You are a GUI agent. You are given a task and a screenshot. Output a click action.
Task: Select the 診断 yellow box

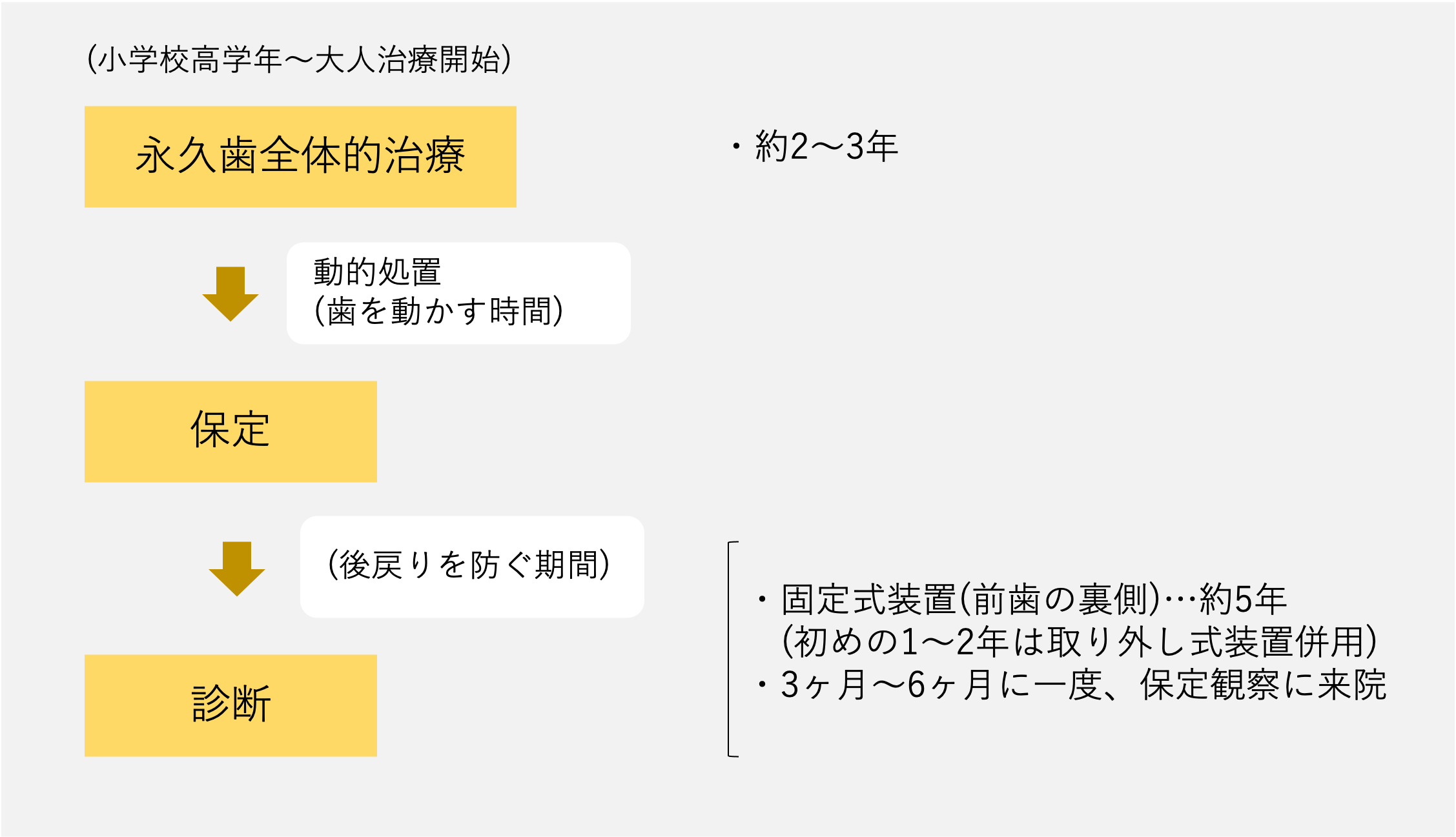(x=231, y=705)
